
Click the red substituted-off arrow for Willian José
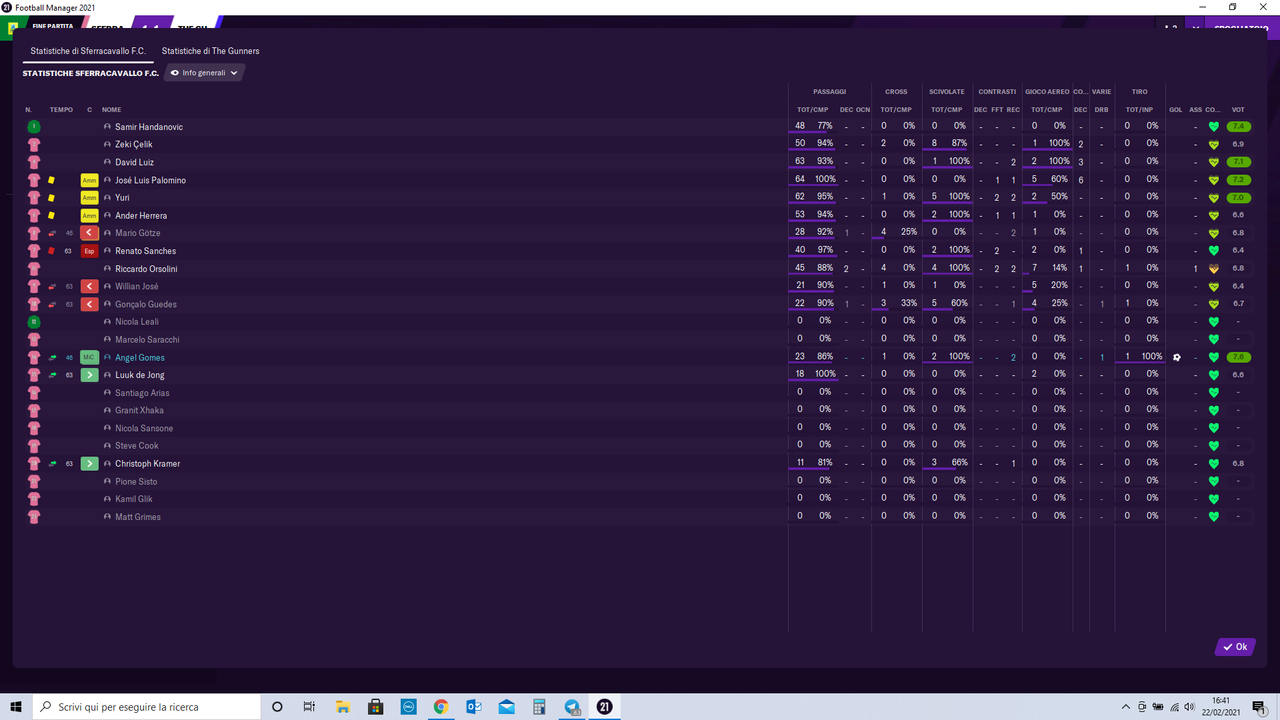click(x=90, y=287)
